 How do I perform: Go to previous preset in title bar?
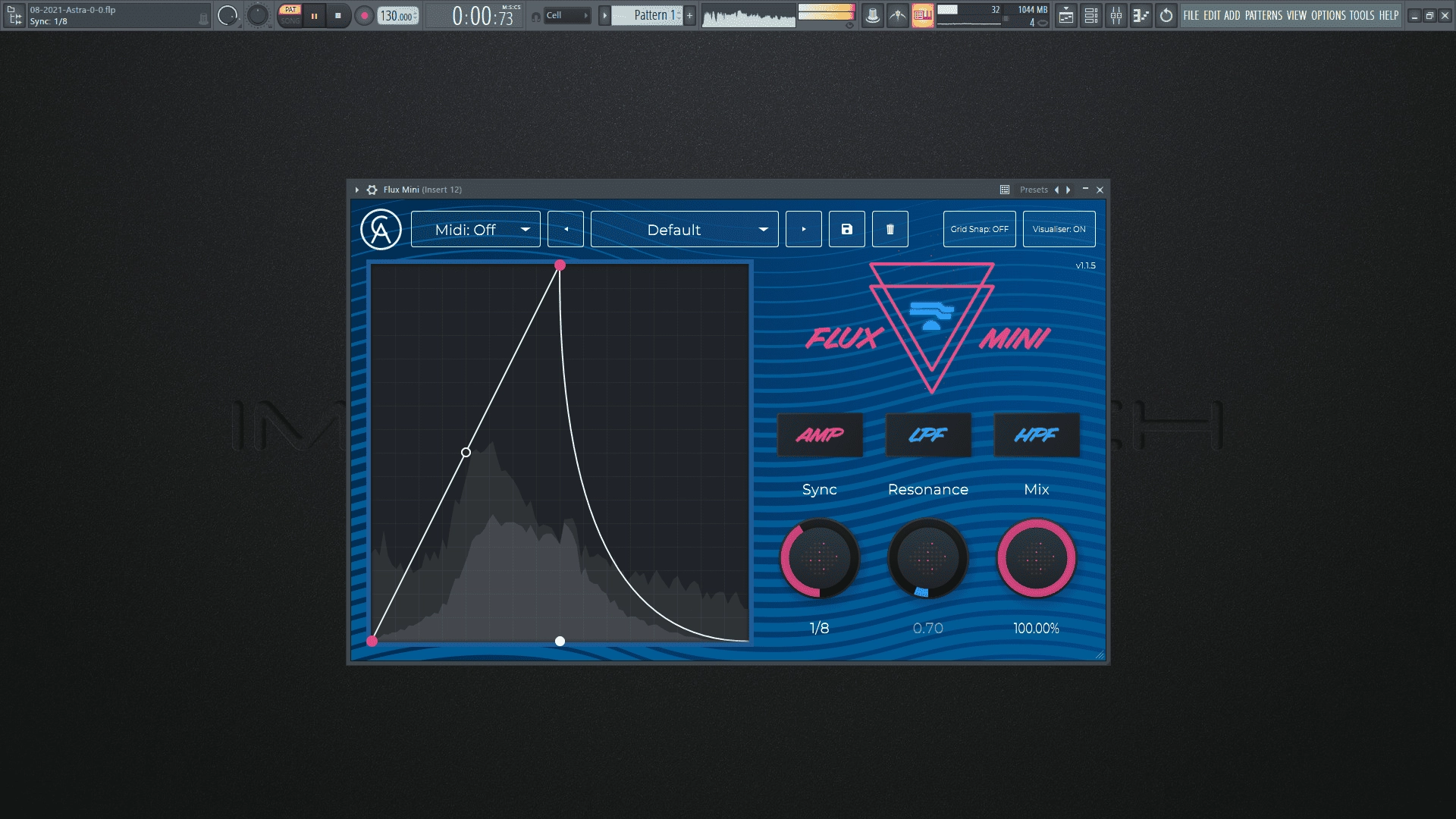pyautogui.click(x=1056, y=190)
